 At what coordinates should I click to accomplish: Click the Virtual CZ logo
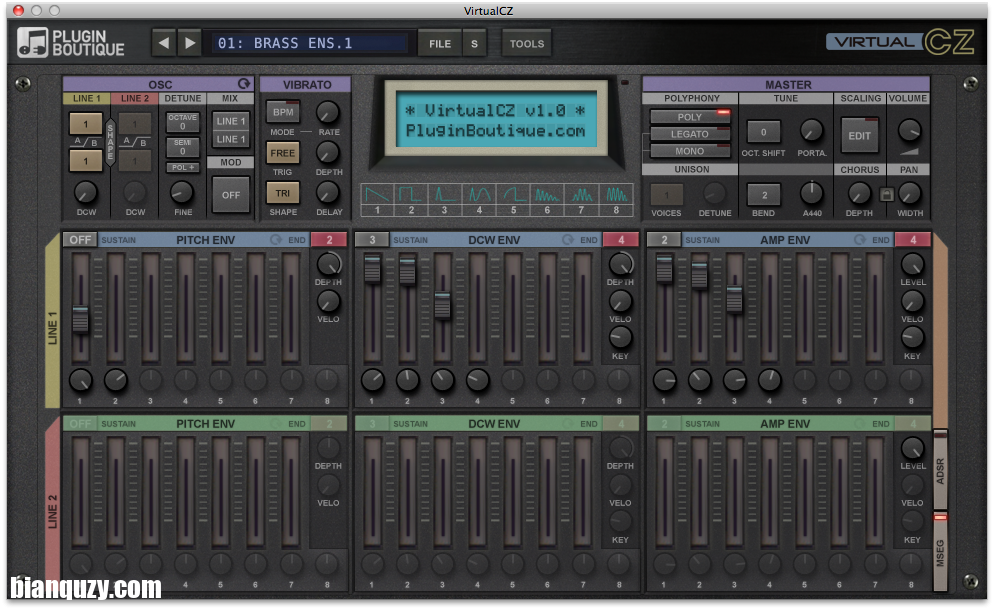pyautogui.click(x=900, y=42)
